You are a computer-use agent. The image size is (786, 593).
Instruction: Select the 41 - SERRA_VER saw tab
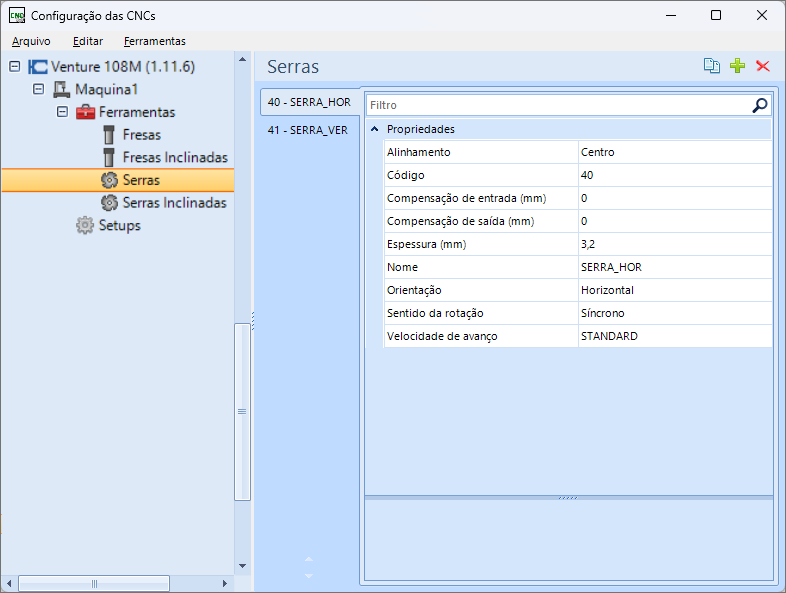pyautogui.click(x=308, y=130)
